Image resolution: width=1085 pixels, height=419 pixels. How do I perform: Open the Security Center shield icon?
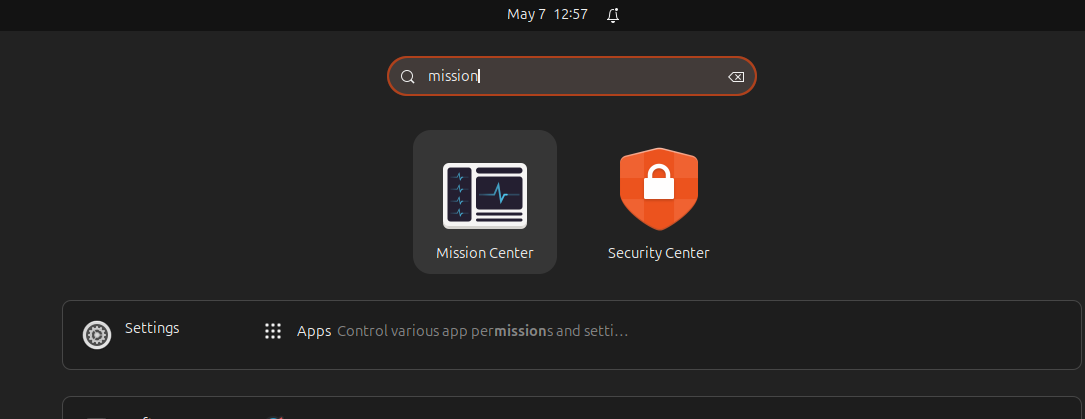click(658, 189)
